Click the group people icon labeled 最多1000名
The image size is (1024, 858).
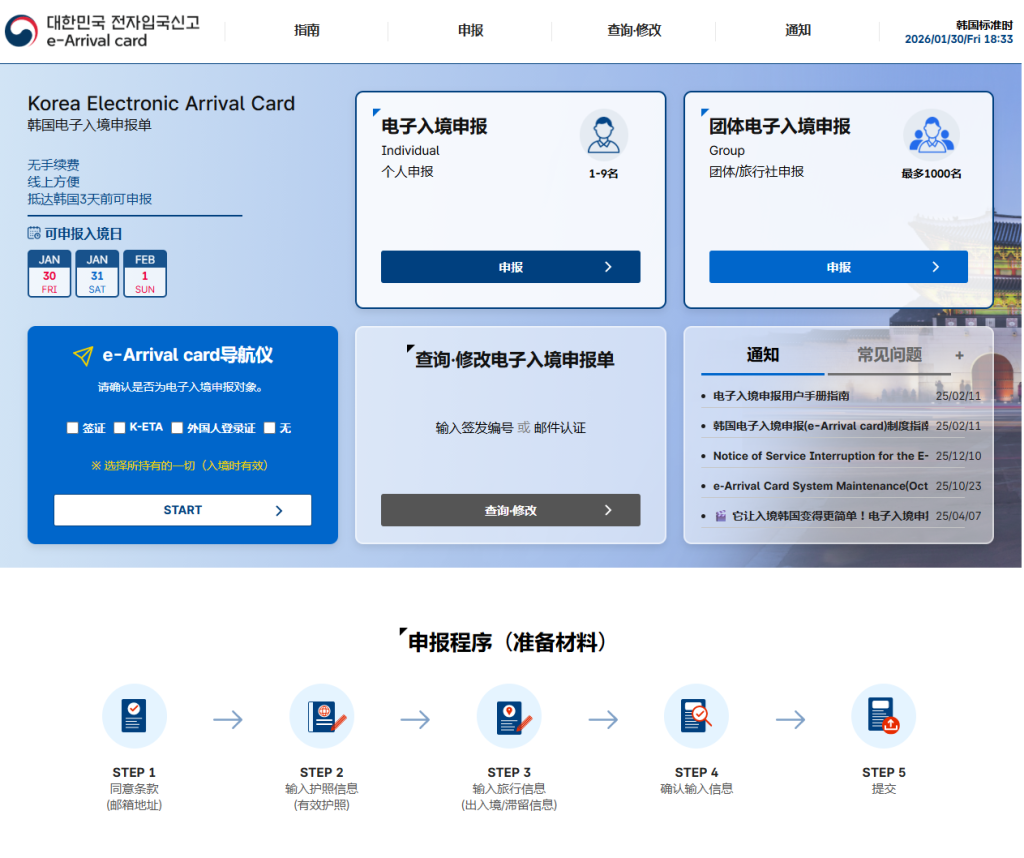(x=932, y=132)
